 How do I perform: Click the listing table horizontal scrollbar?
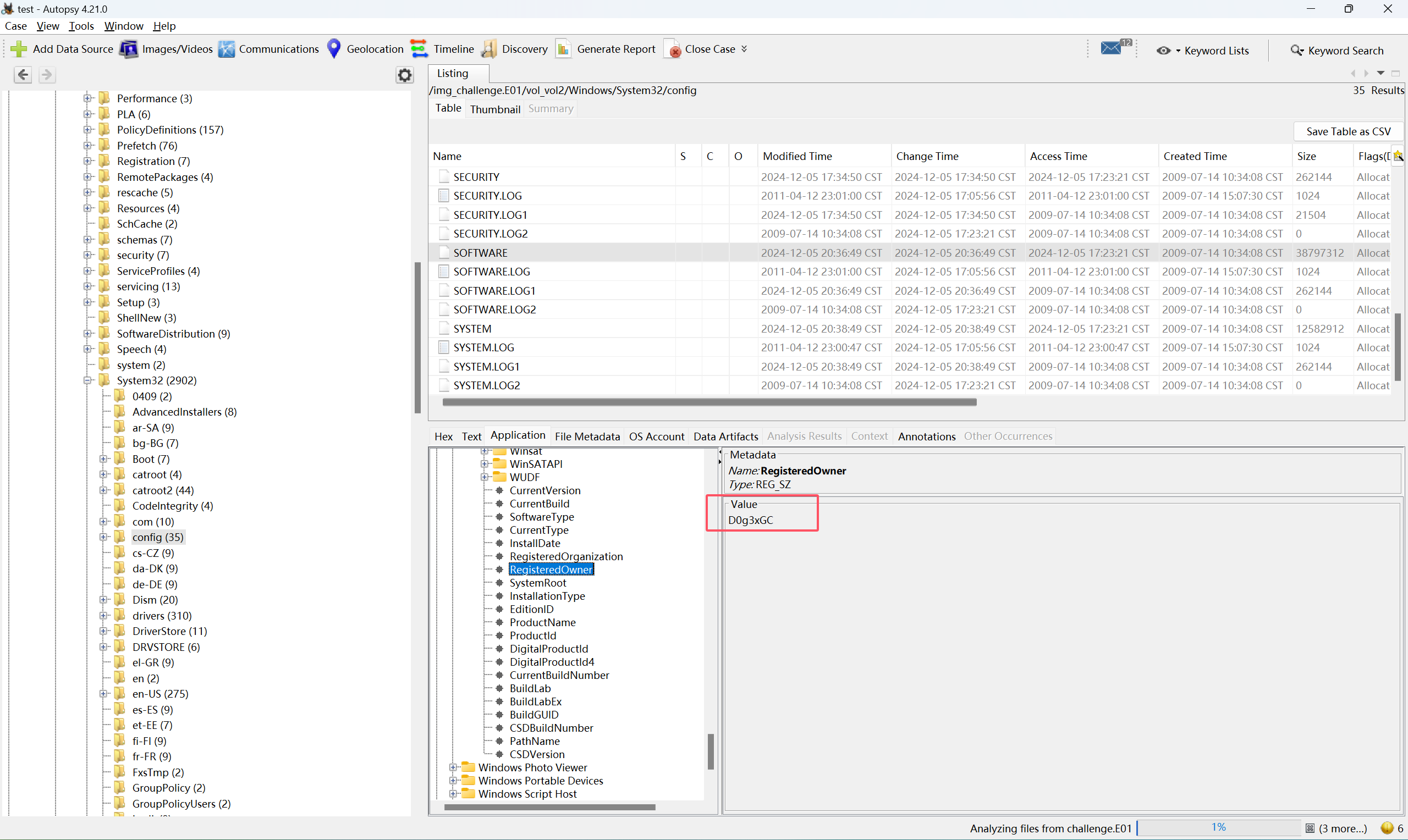pos(709,402)
